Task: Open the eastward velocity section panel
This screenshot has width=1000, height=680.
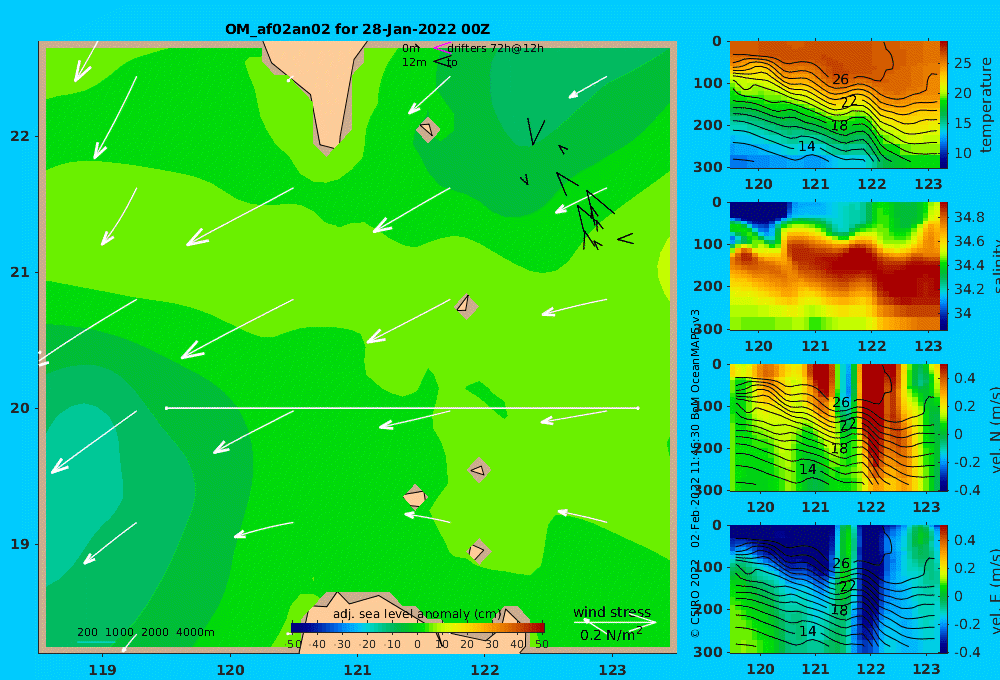Action: (834, 589)
